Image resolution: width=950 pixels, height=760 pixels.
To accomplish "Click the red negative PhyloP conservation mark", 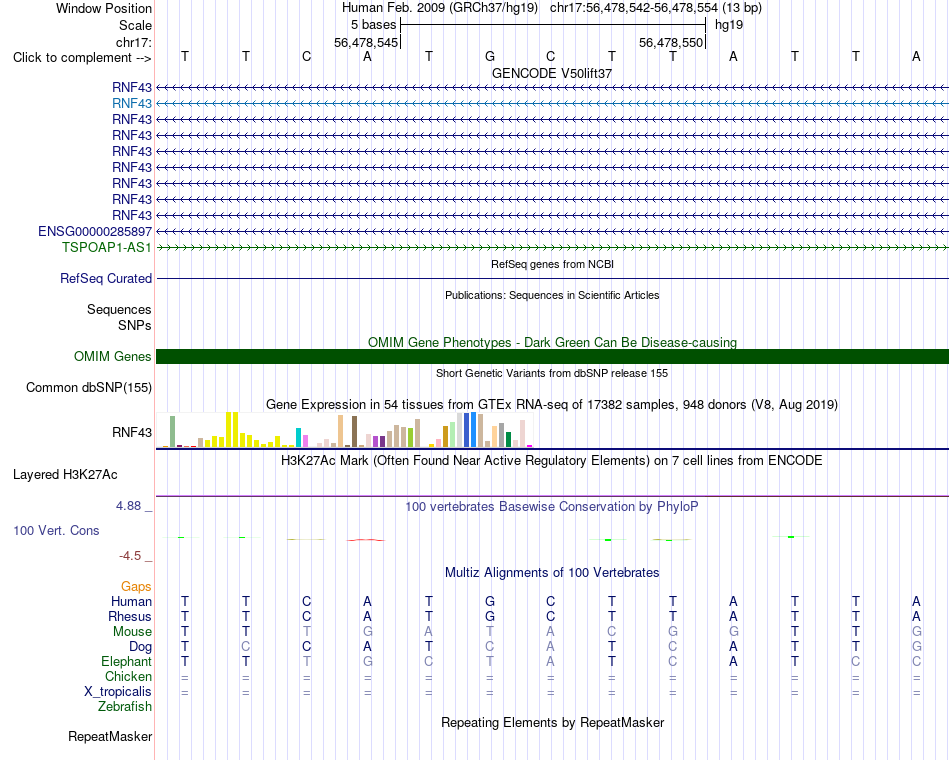I will click(x=365, y=539).
